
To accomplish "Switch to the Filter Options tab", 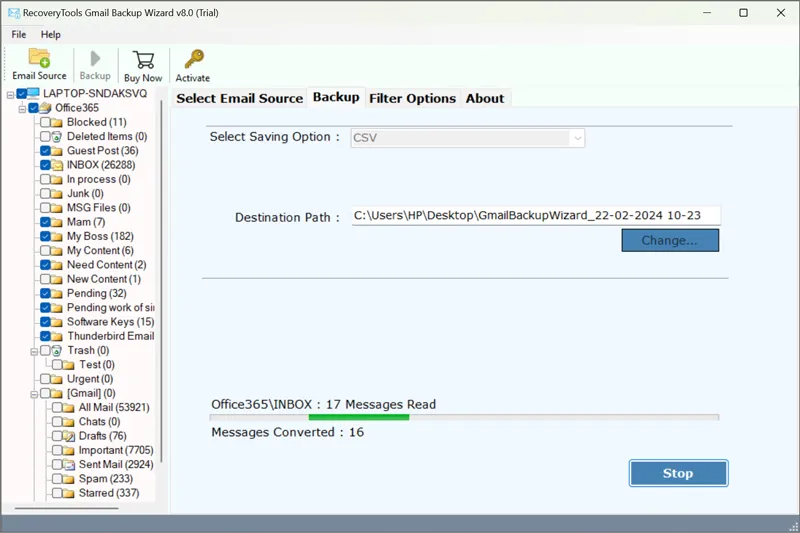I will click(x=412, y=98).
